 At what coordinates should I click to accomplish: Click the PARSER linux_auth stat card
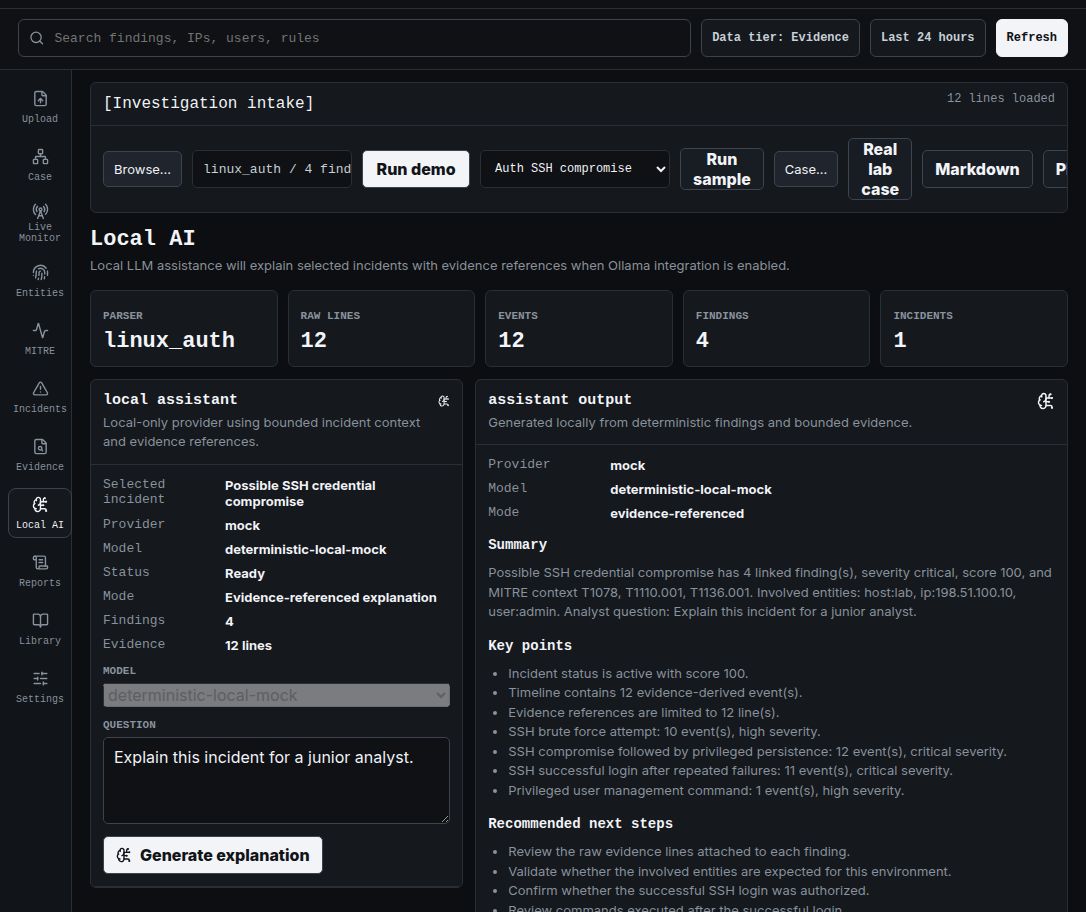(184, 328)
